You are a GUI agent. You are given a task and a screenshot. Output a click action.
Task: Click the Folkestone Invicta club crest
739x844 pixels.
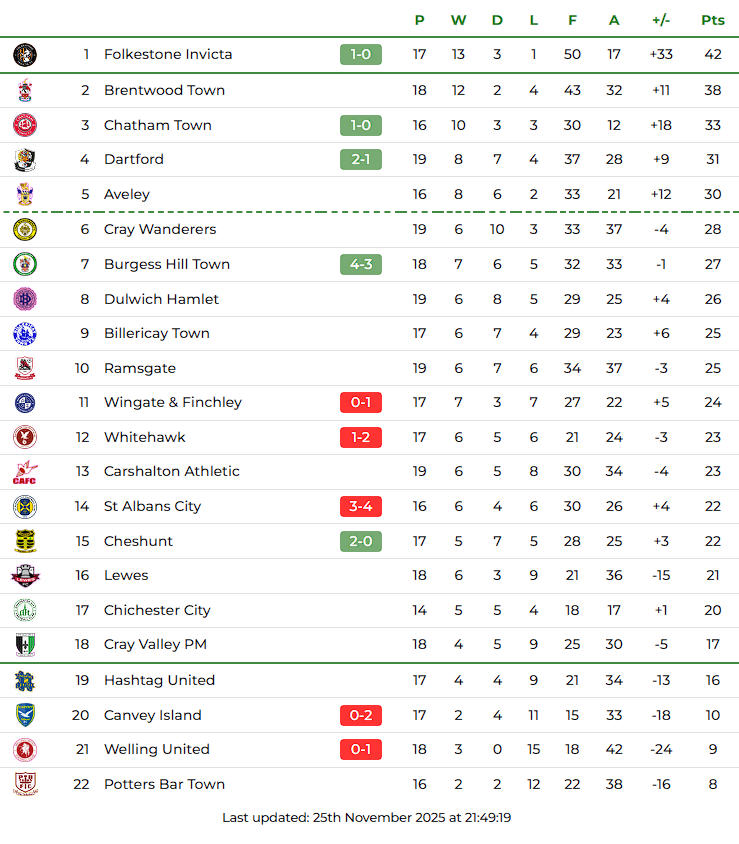coord(25,55)
